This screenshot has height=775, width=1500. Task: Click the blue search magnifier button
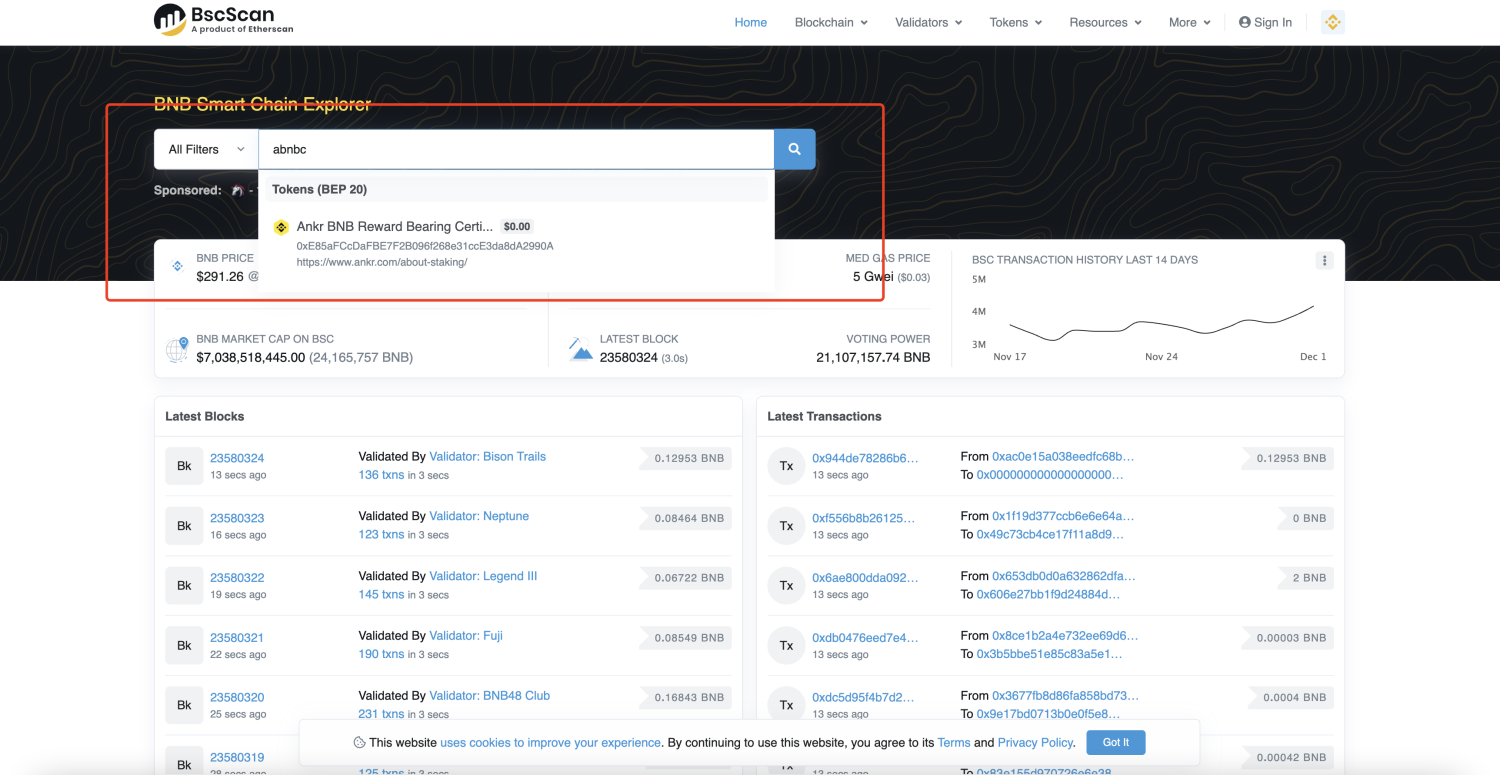tap(794, 149)
